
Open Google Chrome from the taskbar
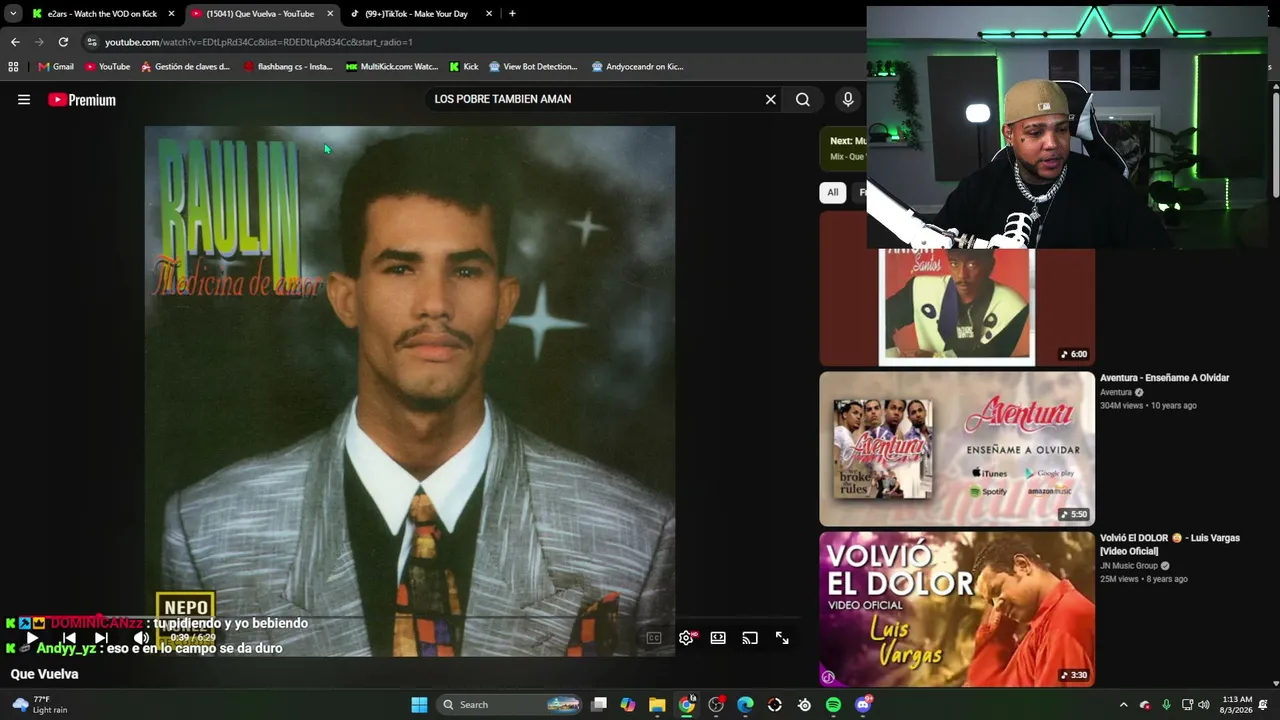click(x=686, y=705)
